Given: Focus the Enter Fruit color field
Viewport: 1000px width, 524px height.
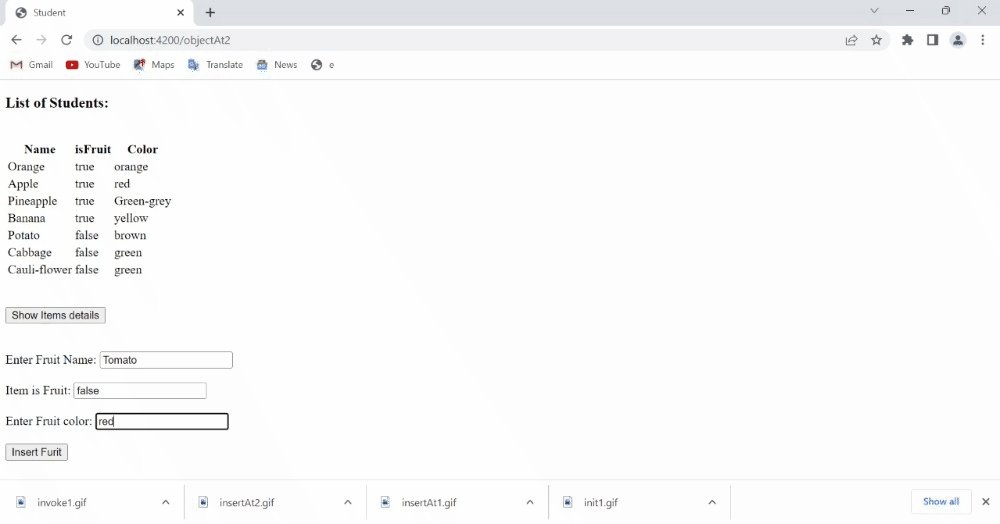Looking at the screenshot, I should [162, 421].
